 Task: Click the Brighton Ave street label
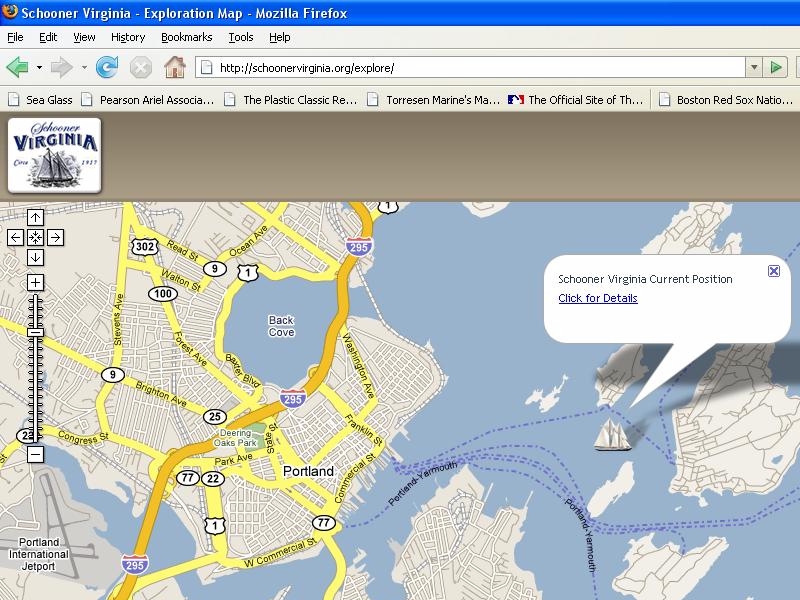coord(161,394)
